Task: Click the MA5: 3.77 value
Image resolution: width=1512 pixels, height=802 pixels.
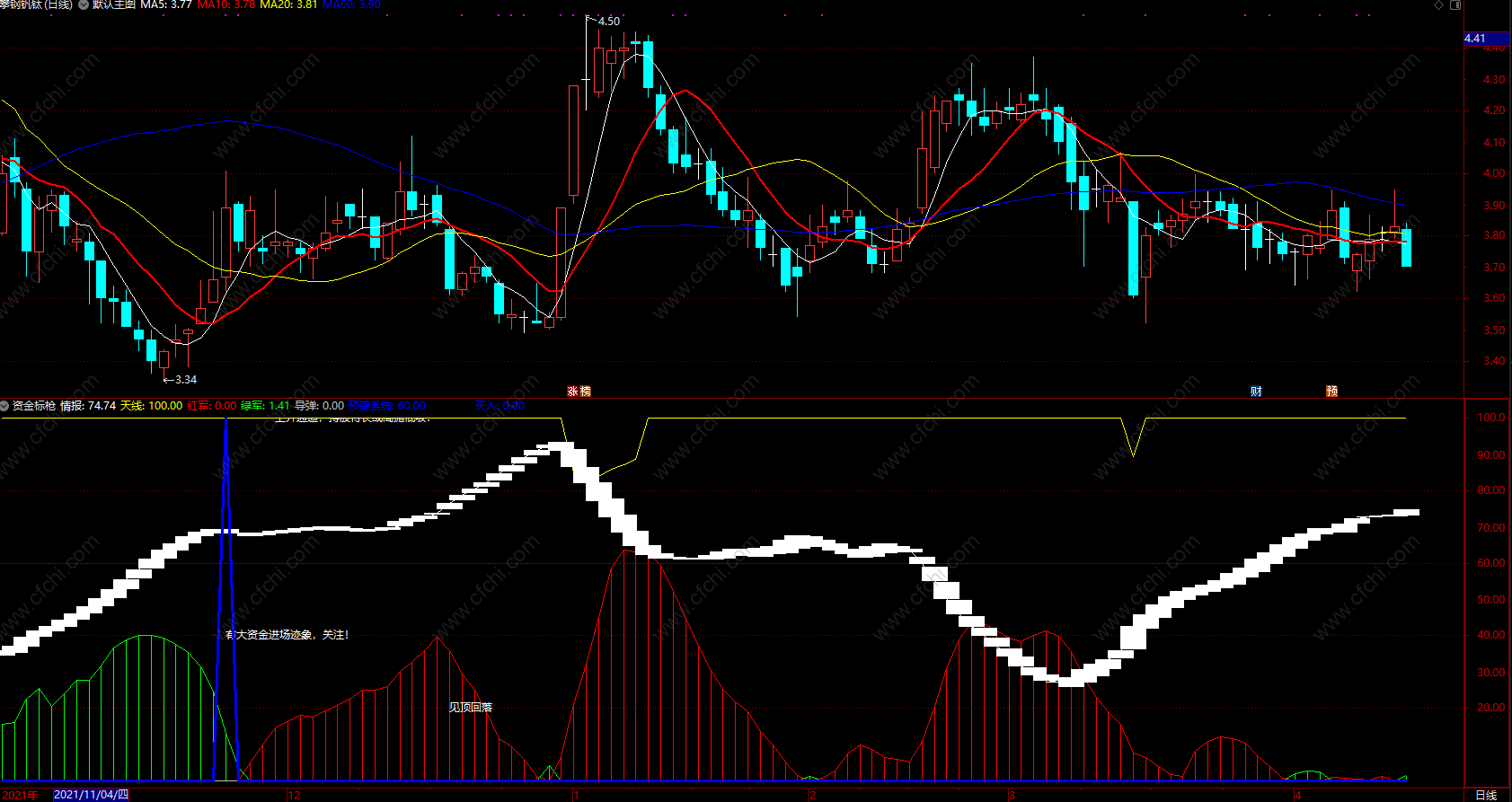Action: 166,4
